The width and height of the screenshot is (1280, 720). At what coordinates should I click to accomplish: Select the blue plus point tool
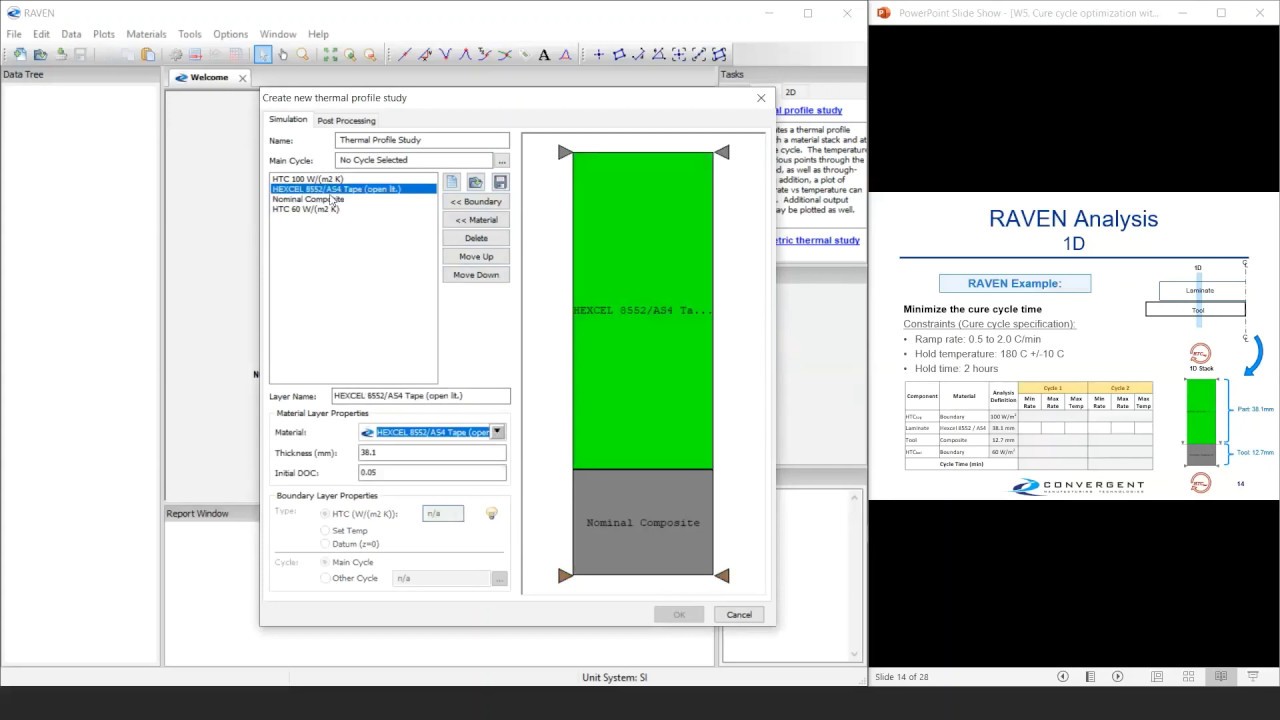point(598,55)
